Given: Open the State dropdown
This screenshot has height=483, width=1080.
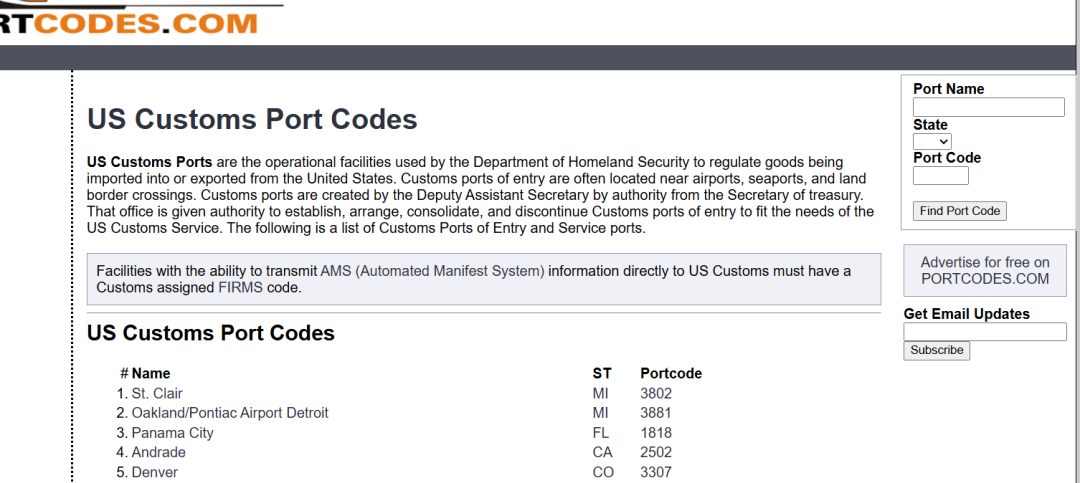Looking at the screenshot, I should [x=932, y=142].
